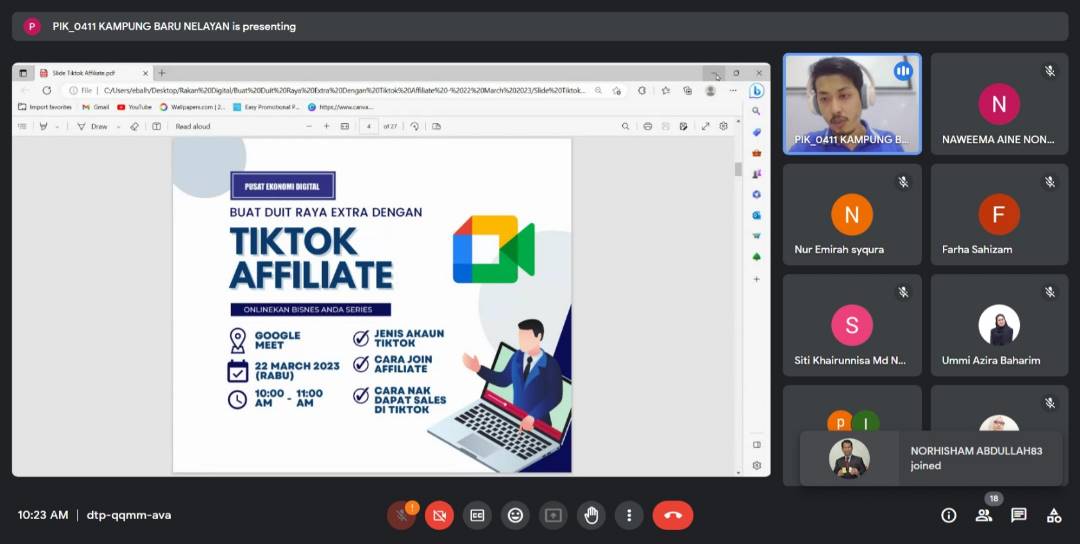This screenshot has width=1080, height=544.
Task: Select the Draw tool in PDF toolbar
Action: [92, 126]
